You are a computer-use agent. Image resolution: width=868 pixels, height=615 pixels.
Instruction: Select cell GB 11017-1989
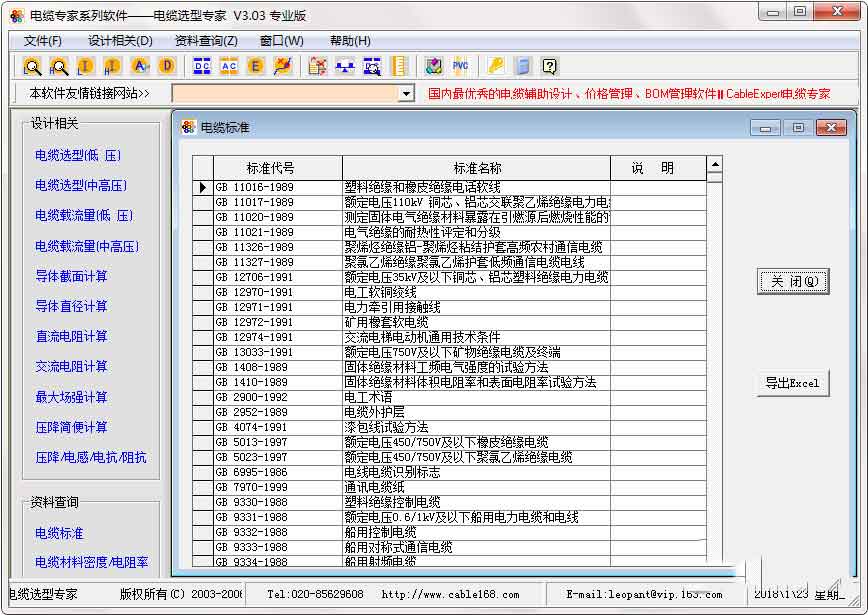(278, 203)
